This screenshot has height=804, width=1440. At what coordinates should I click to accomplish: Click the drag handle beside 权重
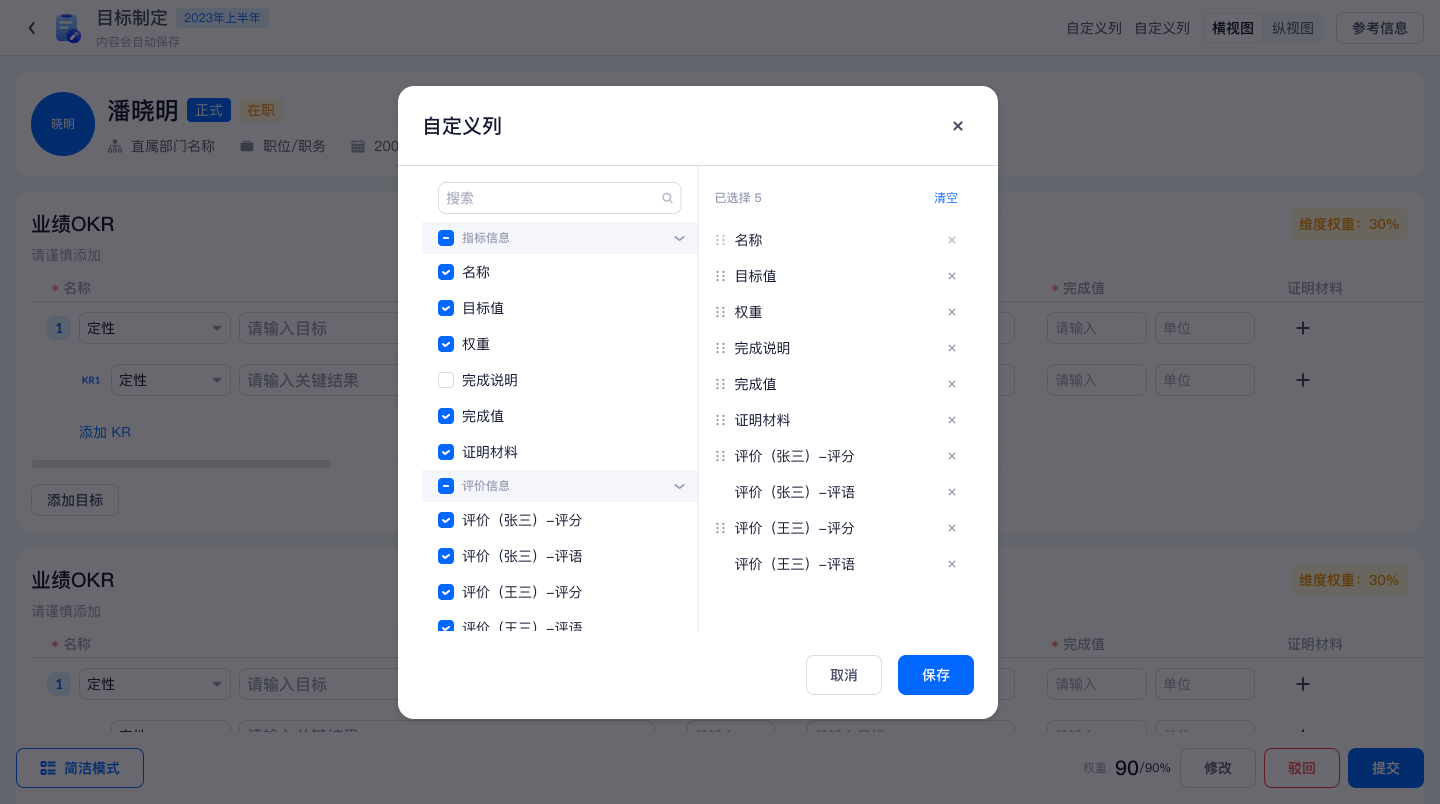720,312
